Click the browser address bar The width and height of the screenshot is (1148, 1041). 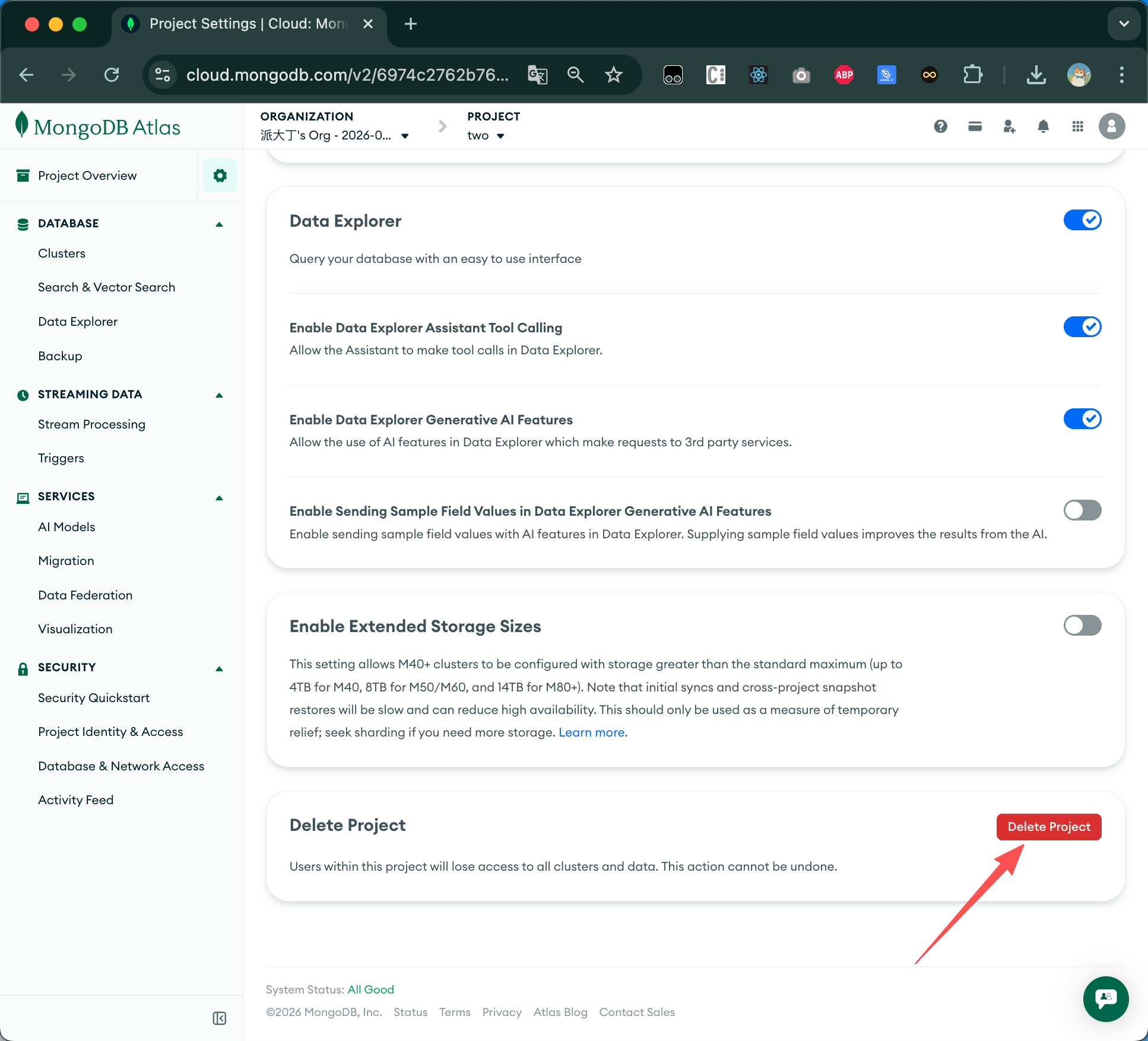pos(347,75)
